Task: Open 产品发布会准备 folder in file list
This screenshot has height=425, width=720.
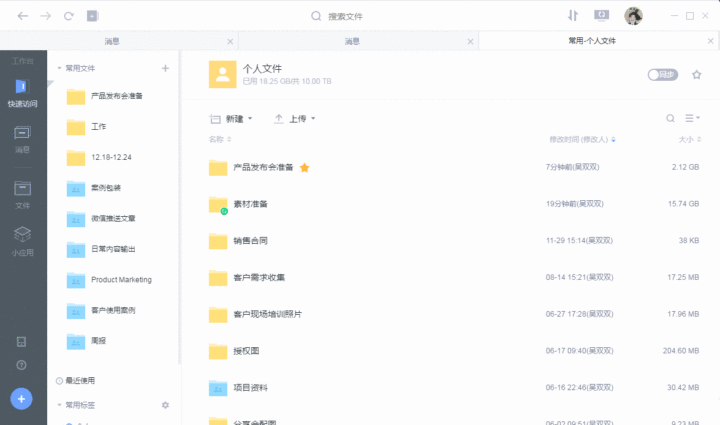Action: (x=263, y=168)
